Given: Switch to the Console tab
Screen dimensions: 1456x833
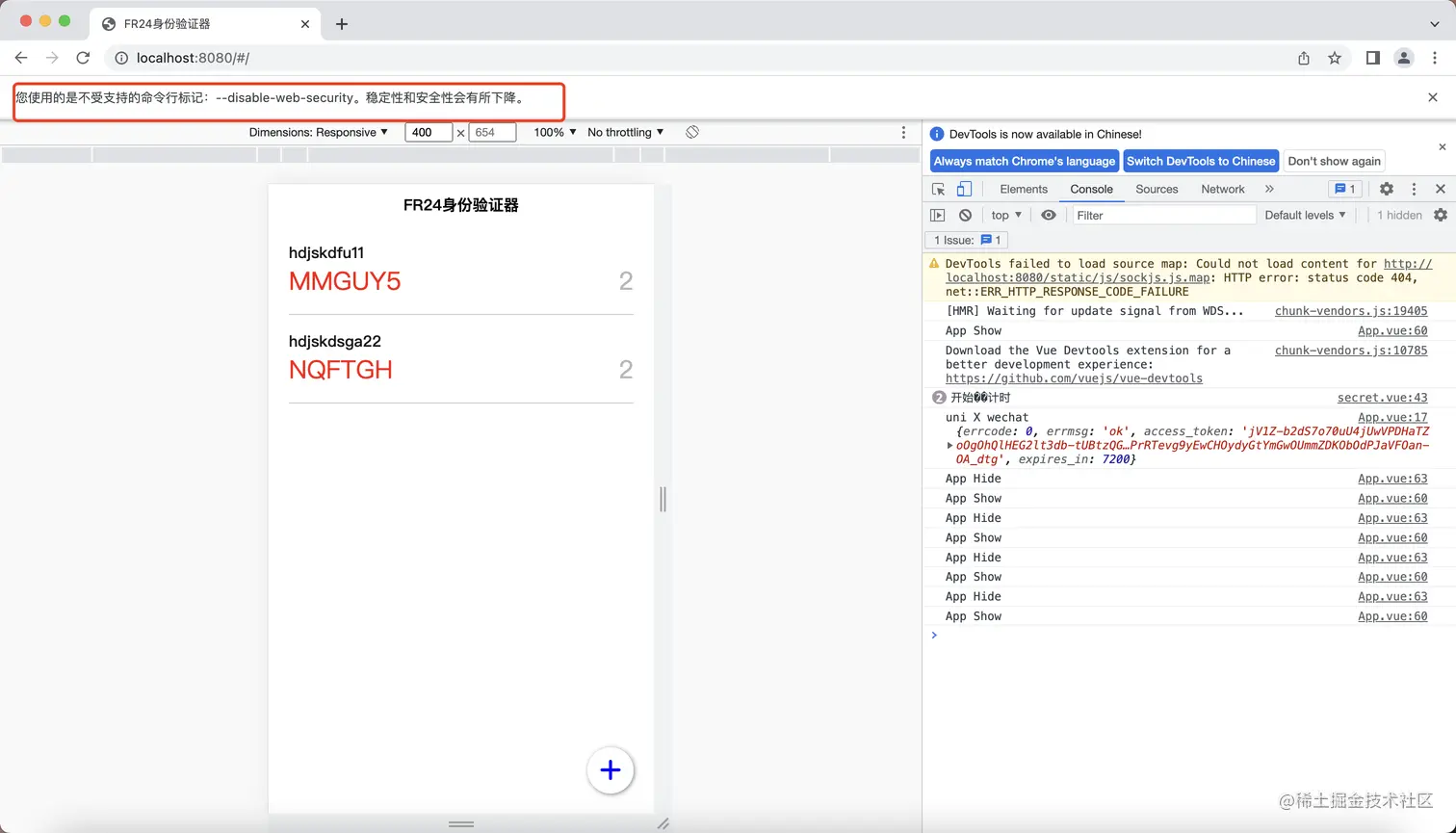Looking at the screenshot, I should coord(1091,189).
